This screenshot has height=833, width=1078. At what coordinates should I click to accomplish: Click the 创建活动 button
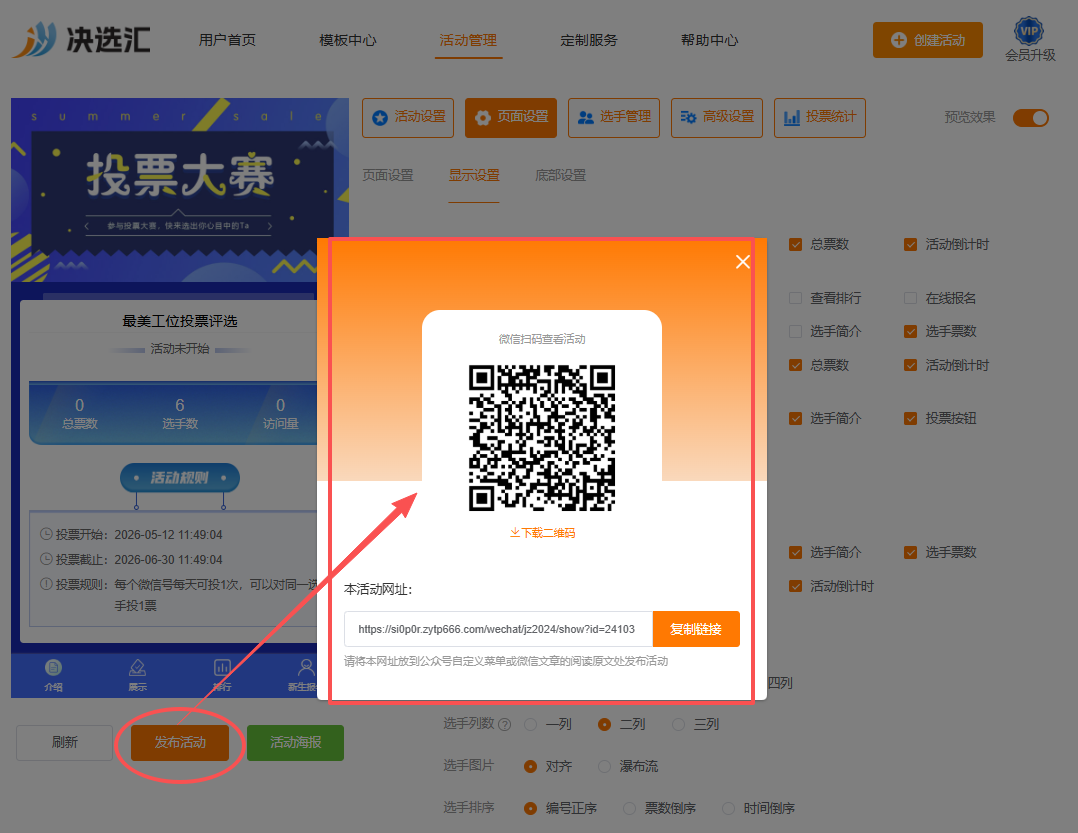(927, 40)
